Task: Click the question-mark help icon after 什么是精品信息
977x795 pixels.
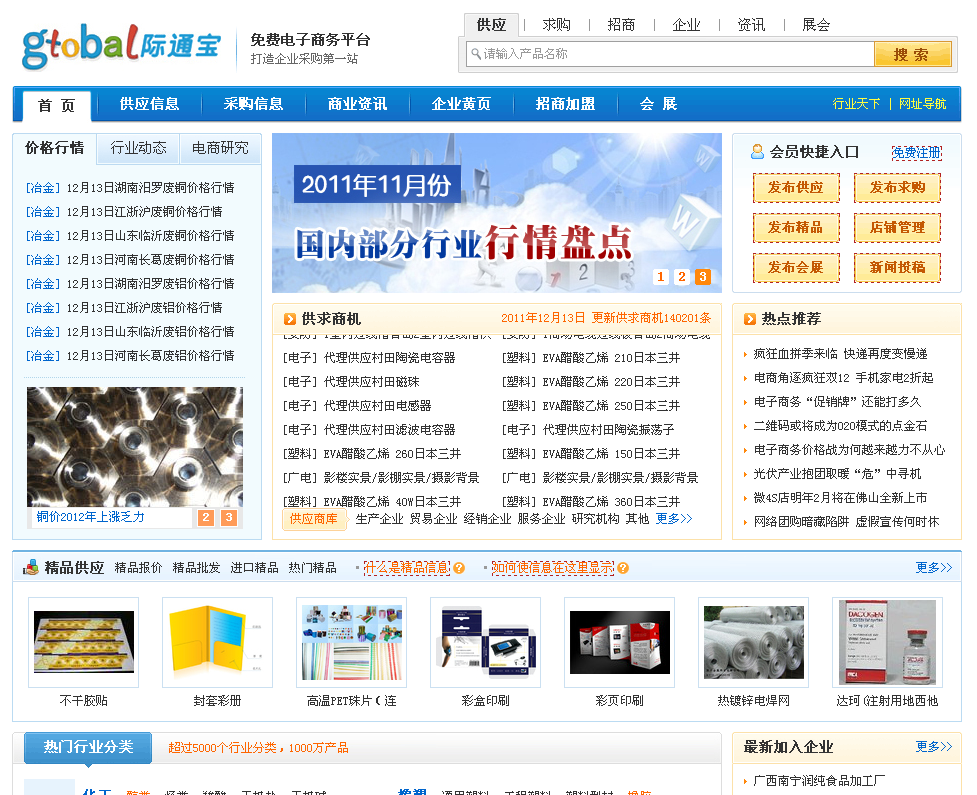Action: pos(461,566)
